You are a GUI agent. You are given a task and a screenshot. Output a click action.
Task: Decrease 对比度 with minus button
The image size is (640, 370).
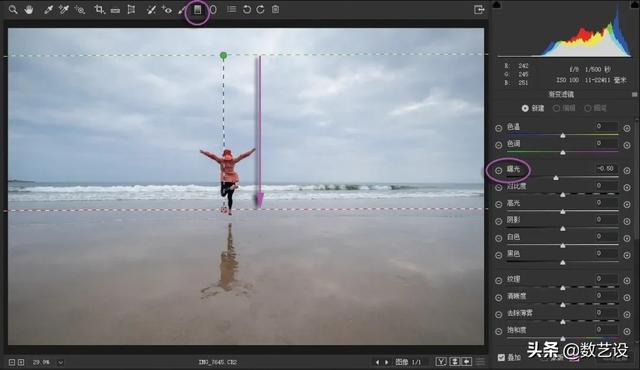pos(498,188)
